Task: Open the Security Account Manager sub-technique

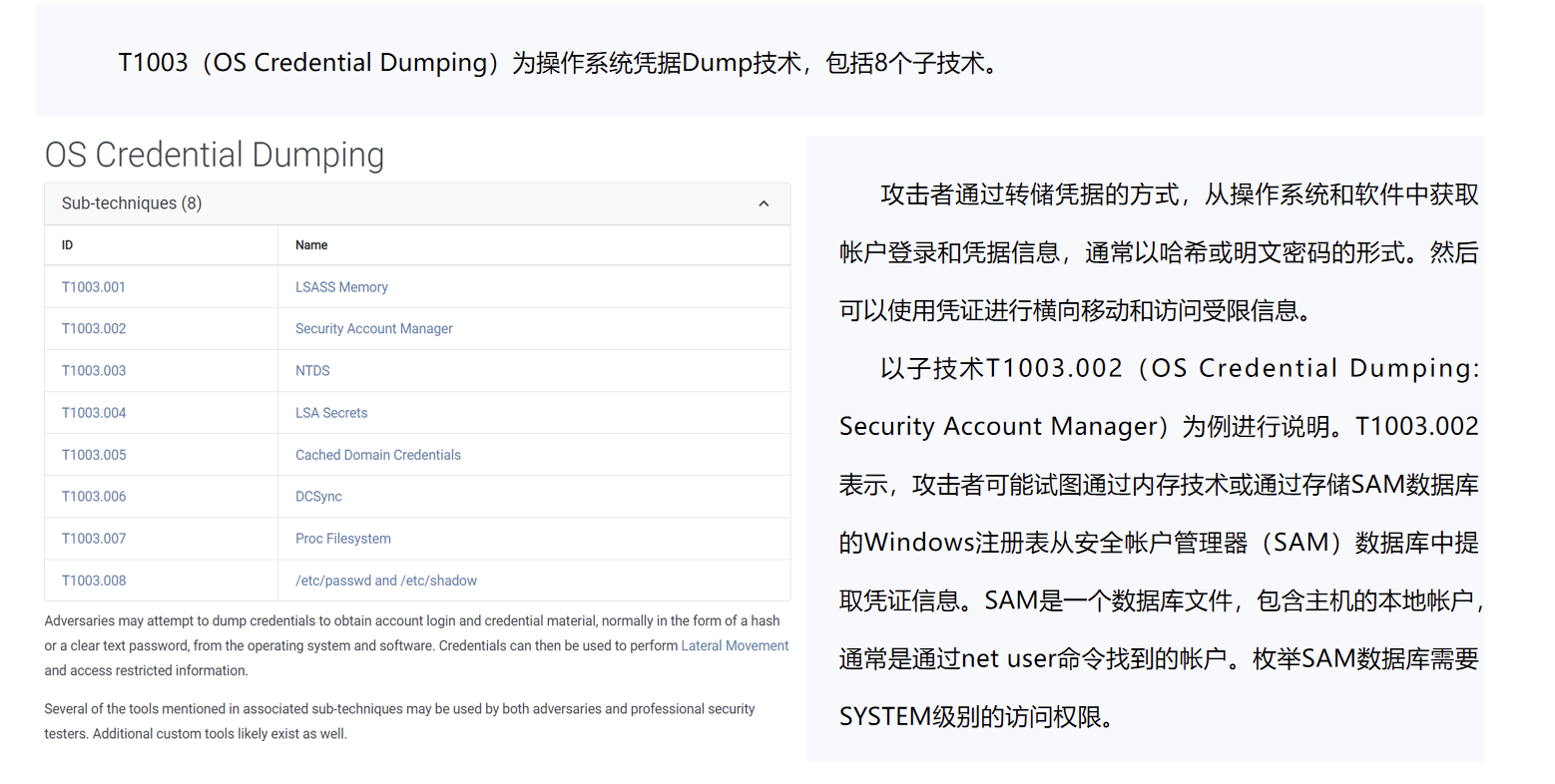Action: click(374, 329)
